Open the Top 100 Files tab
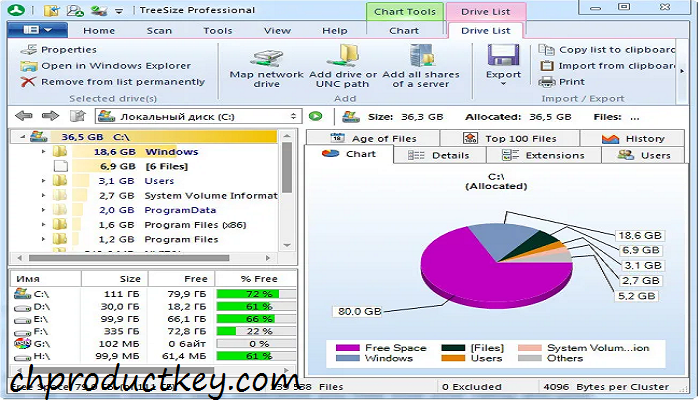The height and width of the screenshot is (400, 700). pos(510,138)
